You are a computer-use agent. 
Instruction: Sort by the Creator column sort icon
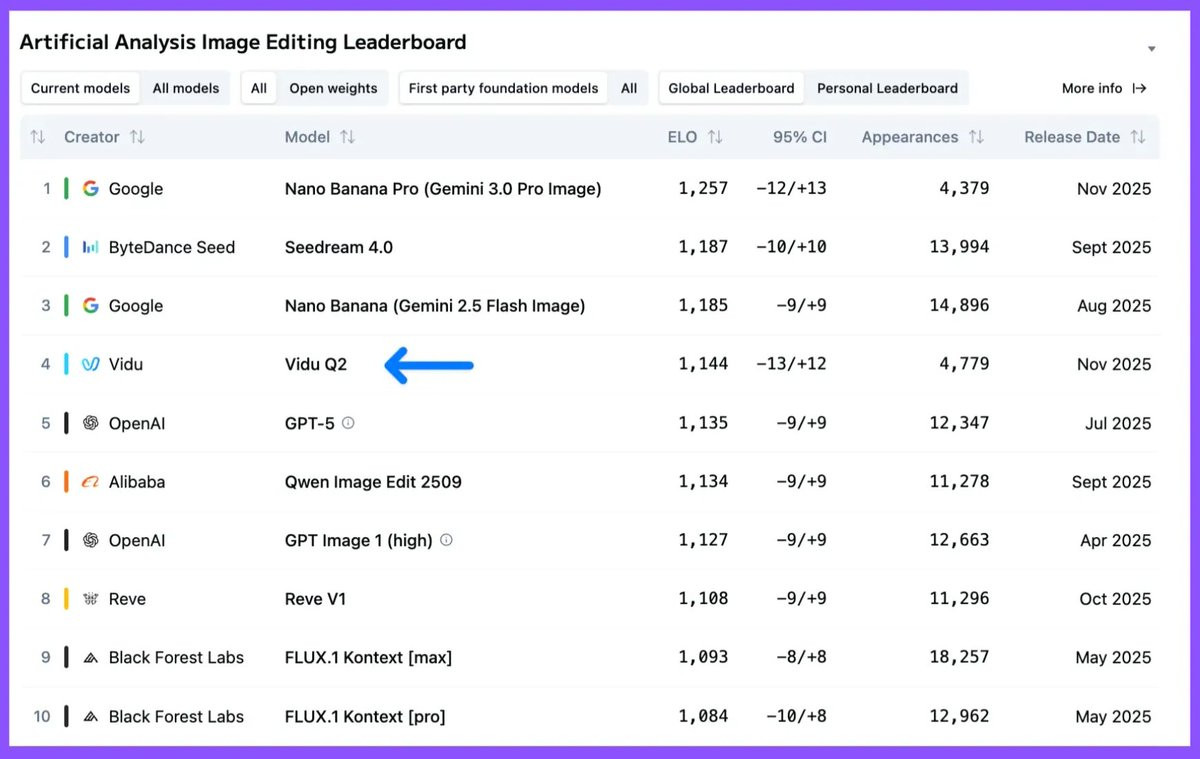tap(137, 137)
